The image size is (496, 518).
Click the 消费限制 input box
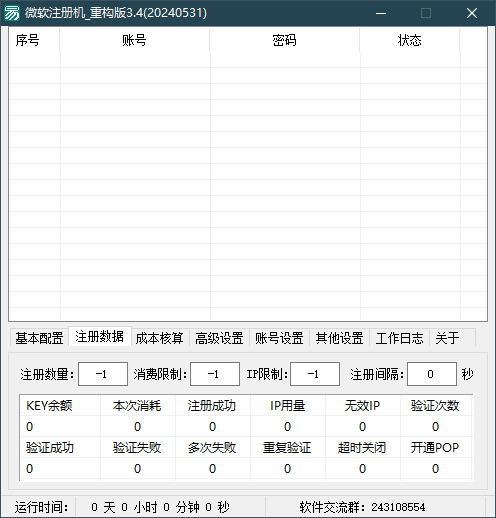pos(215,374)
